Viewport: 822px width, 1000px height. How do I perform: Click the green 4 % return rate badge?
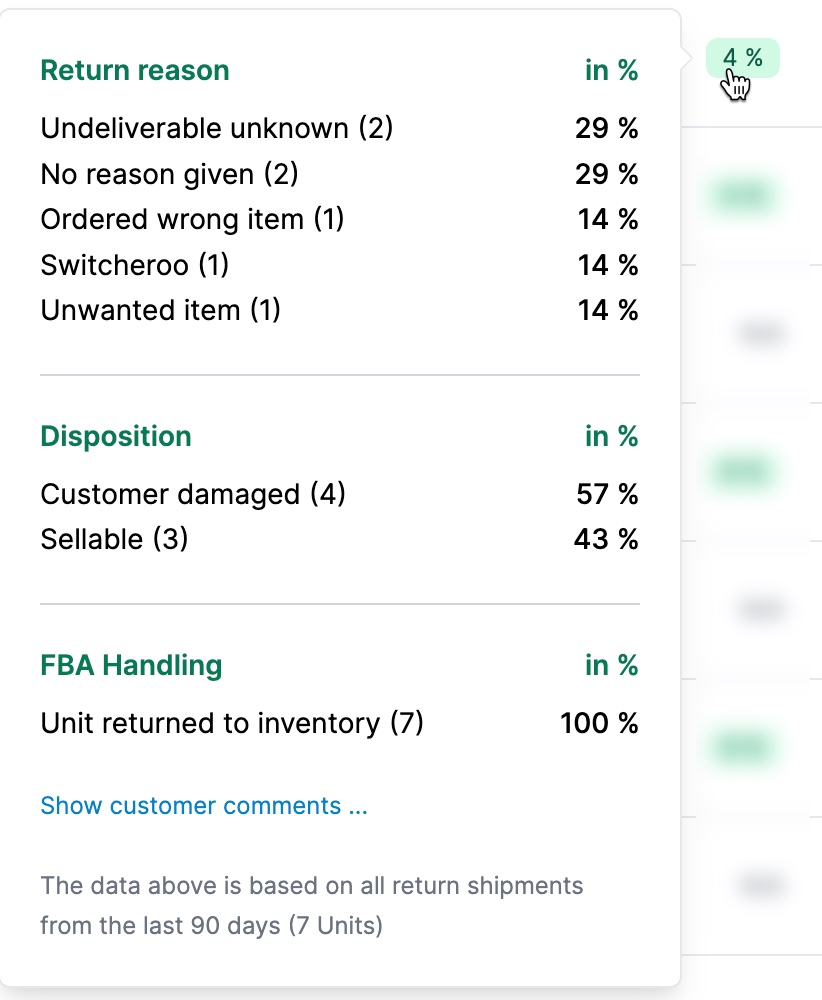(x=742, y=58)
